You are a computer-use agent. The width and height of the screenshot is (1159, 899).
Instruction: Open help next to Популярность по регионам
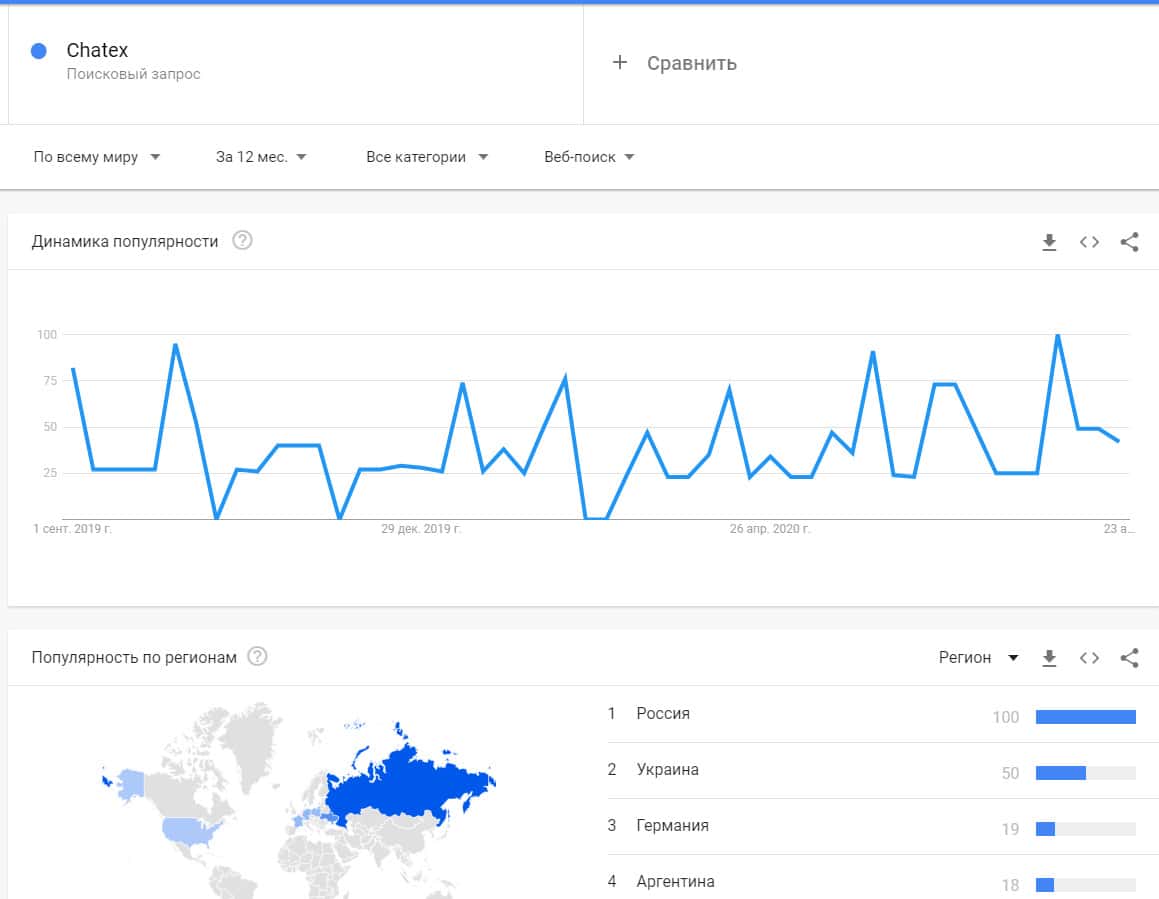(258, 657)
